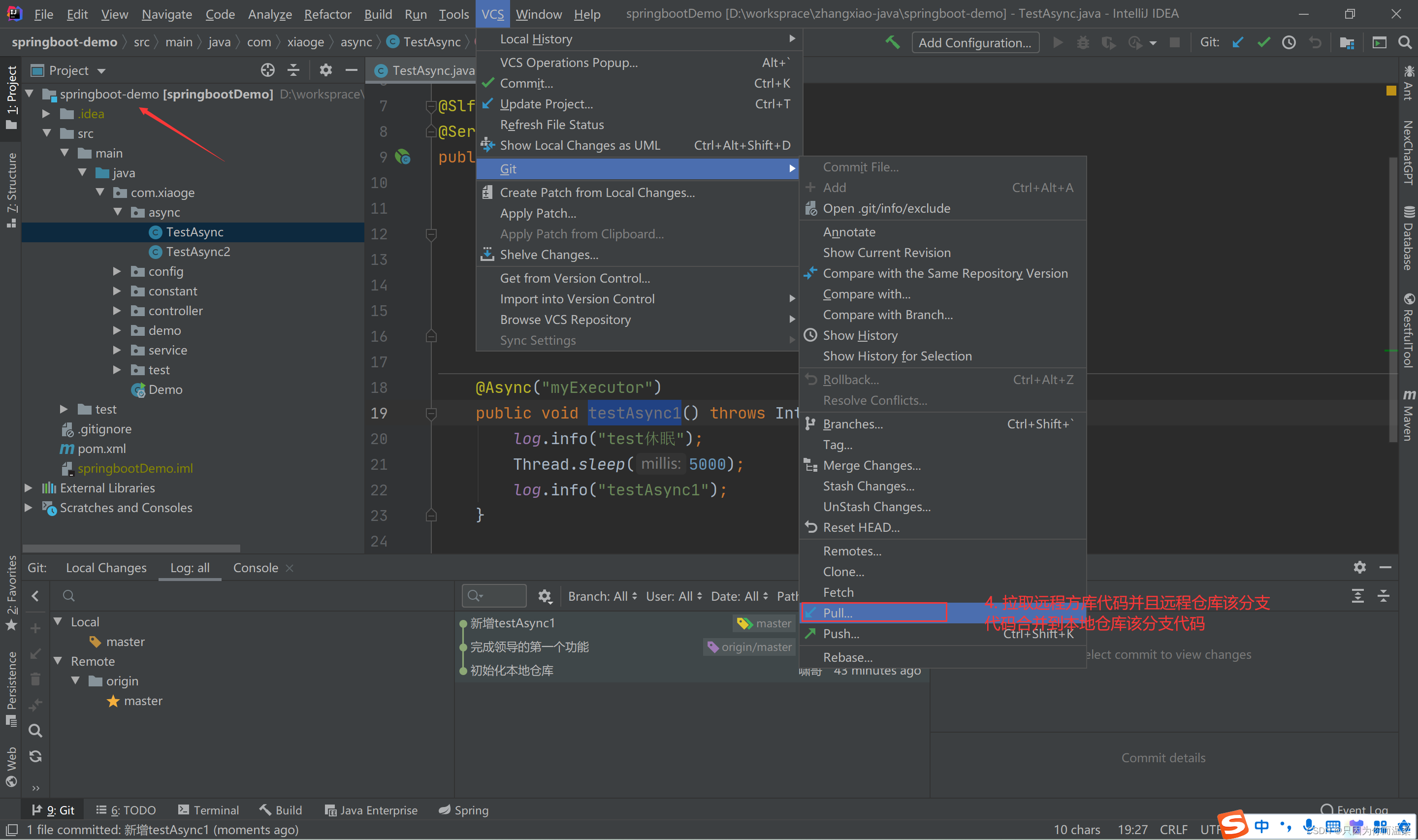
Task: Select the origin/master remote branch star item
Action: coord(135,701)
